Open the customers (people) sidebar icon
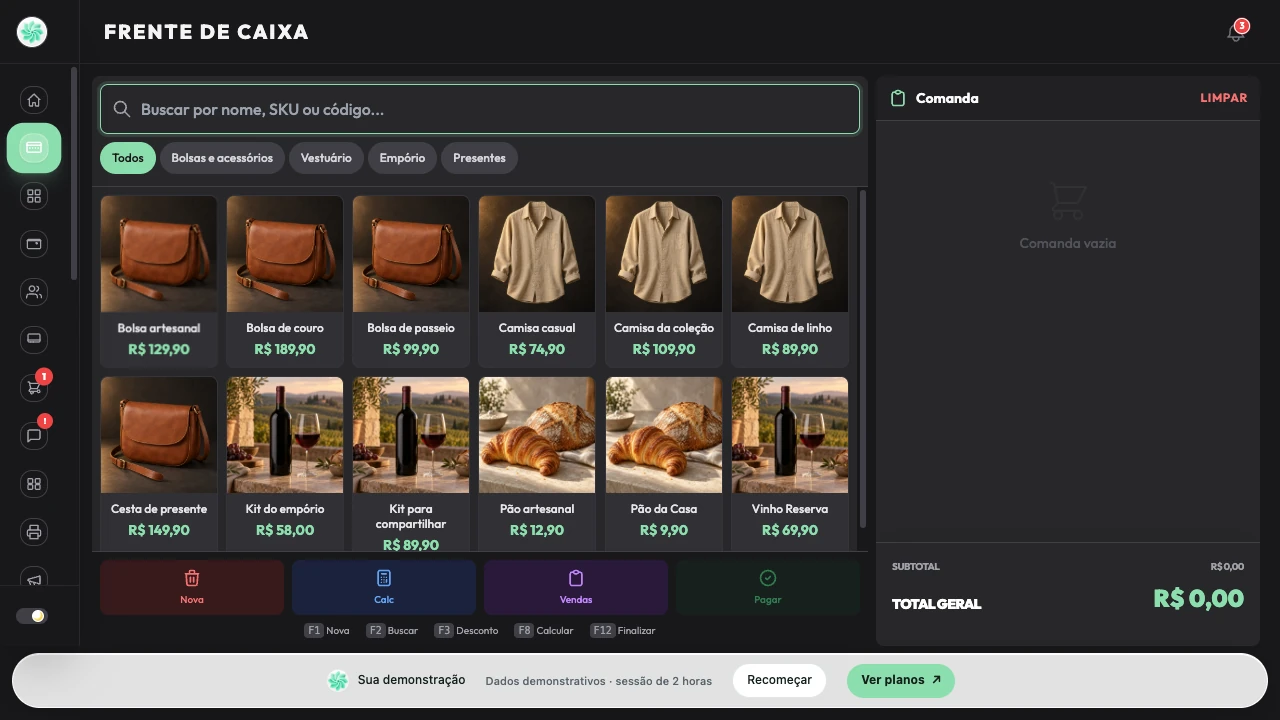 tap(34, 292)
